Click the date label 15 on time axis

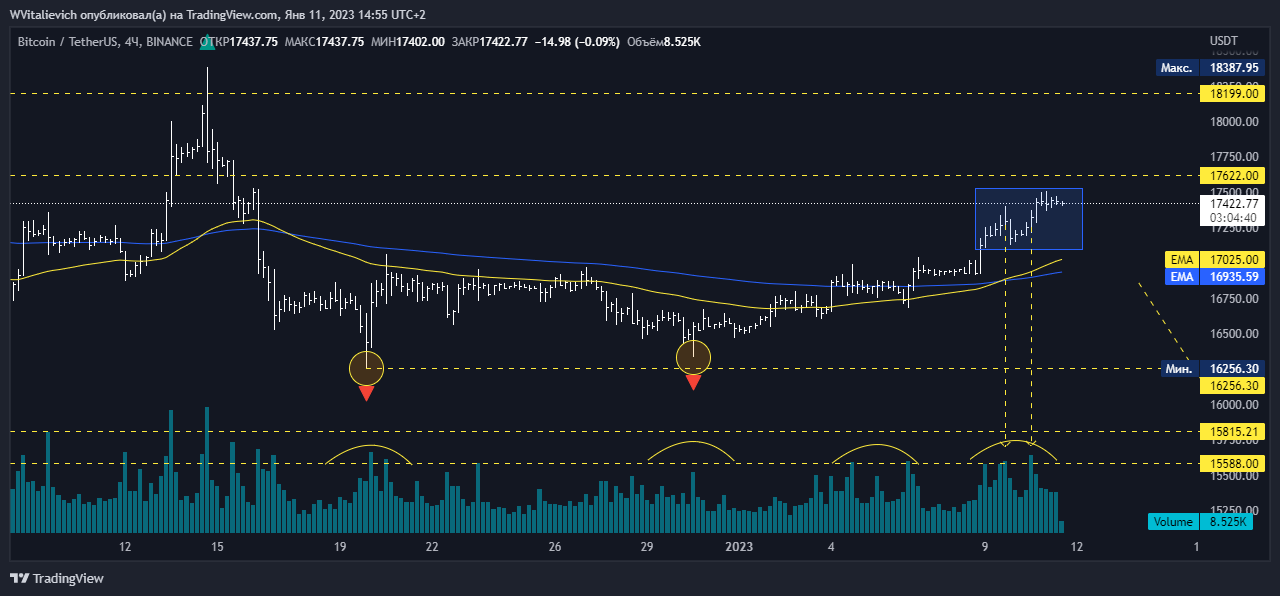click(x=217, y=547)
